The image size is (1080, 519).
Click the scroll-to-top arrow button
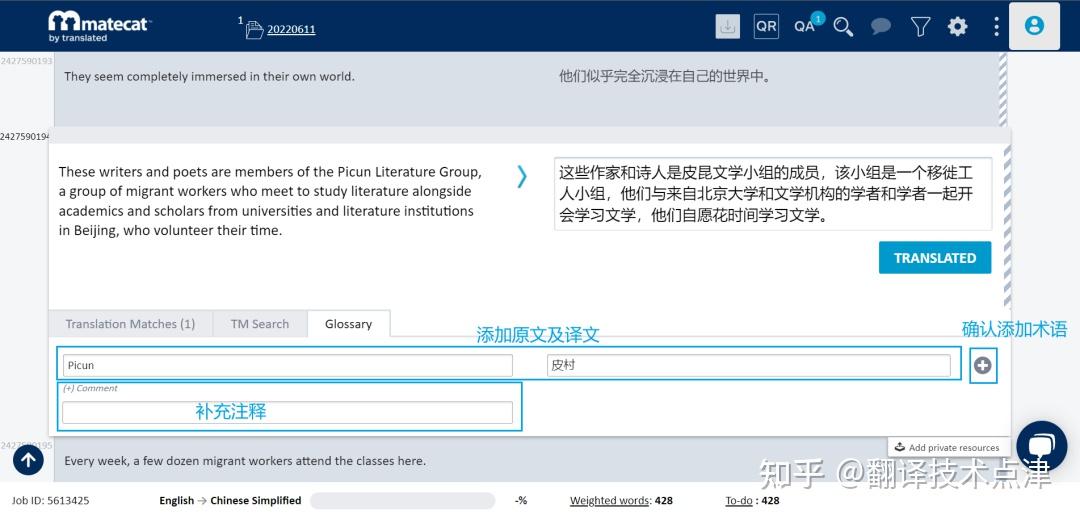click(28, 460)
